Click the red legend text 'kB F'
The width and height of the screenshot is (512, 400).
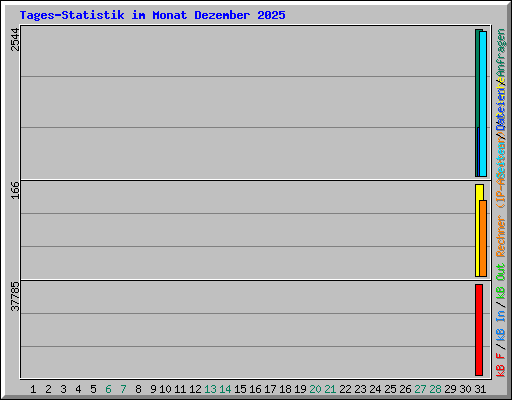click(501, 365)
